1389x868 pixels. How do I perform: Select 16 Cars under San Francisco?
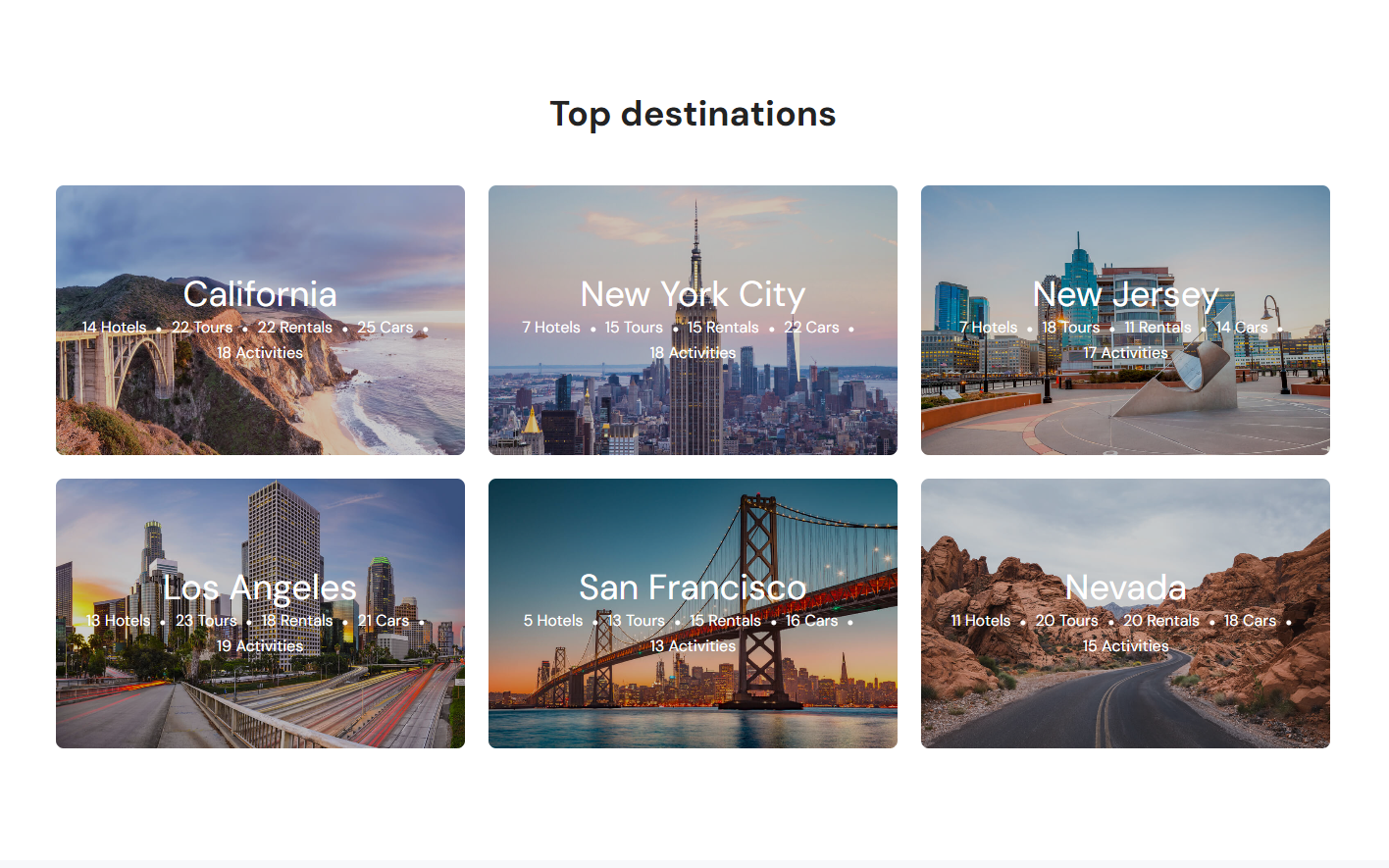click(811, 621)
